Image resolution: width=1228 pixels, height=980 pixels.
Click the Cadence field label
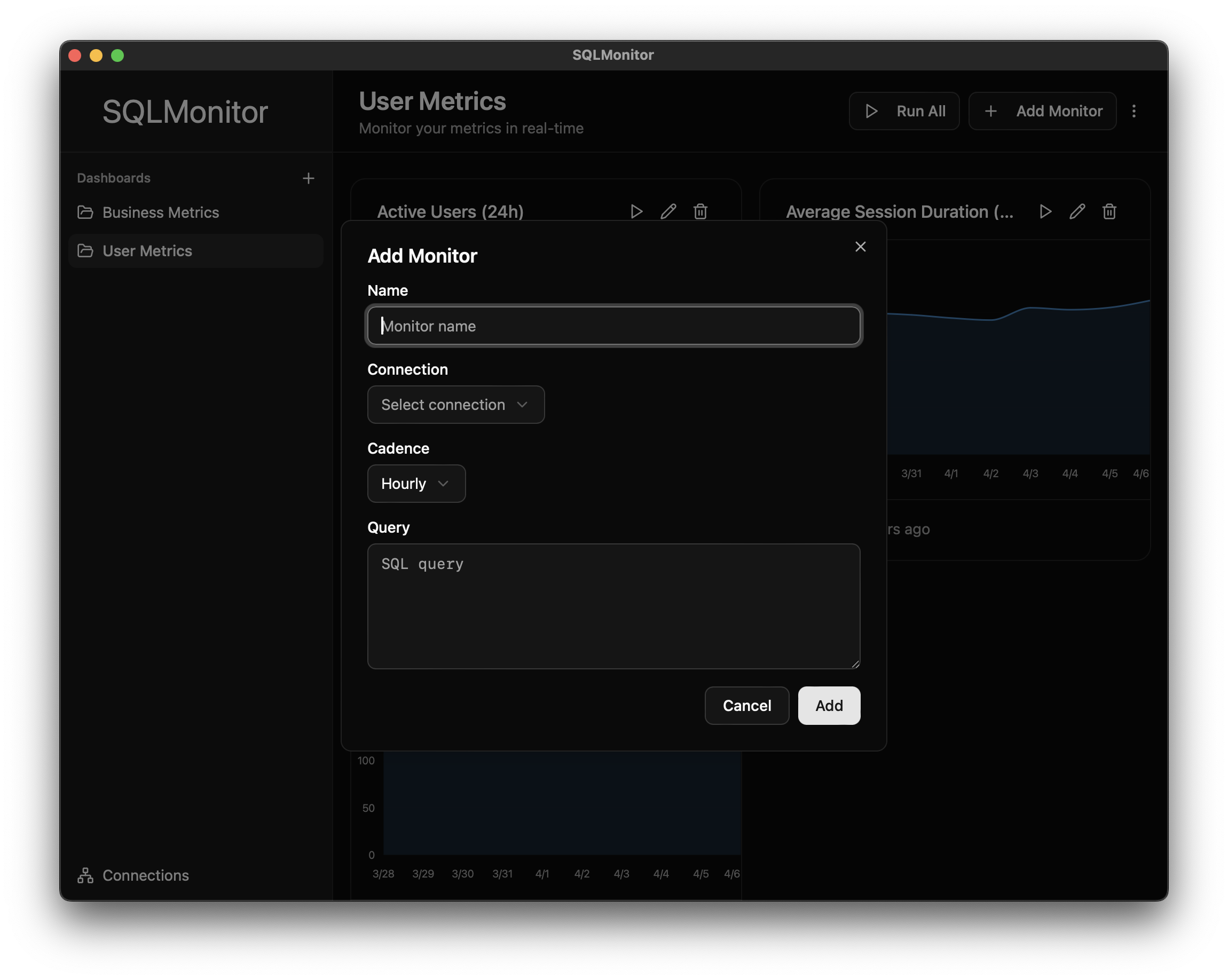[398, 448]
